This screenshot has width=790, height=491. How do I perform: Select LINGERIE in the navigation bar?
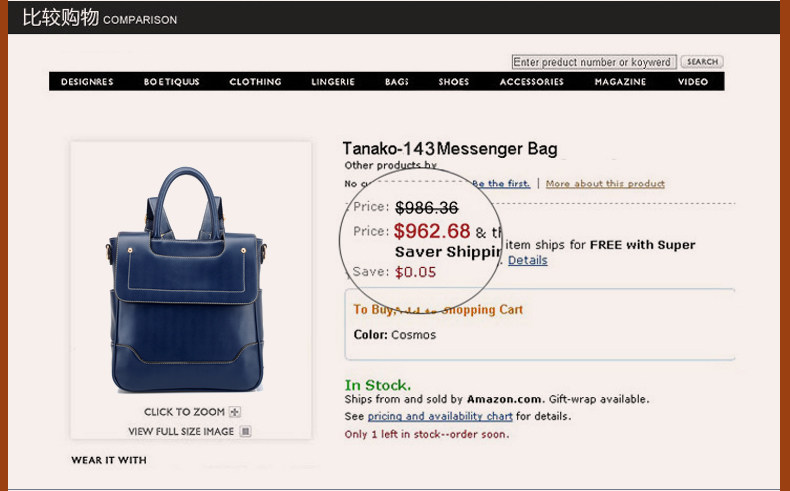point(333,82)
